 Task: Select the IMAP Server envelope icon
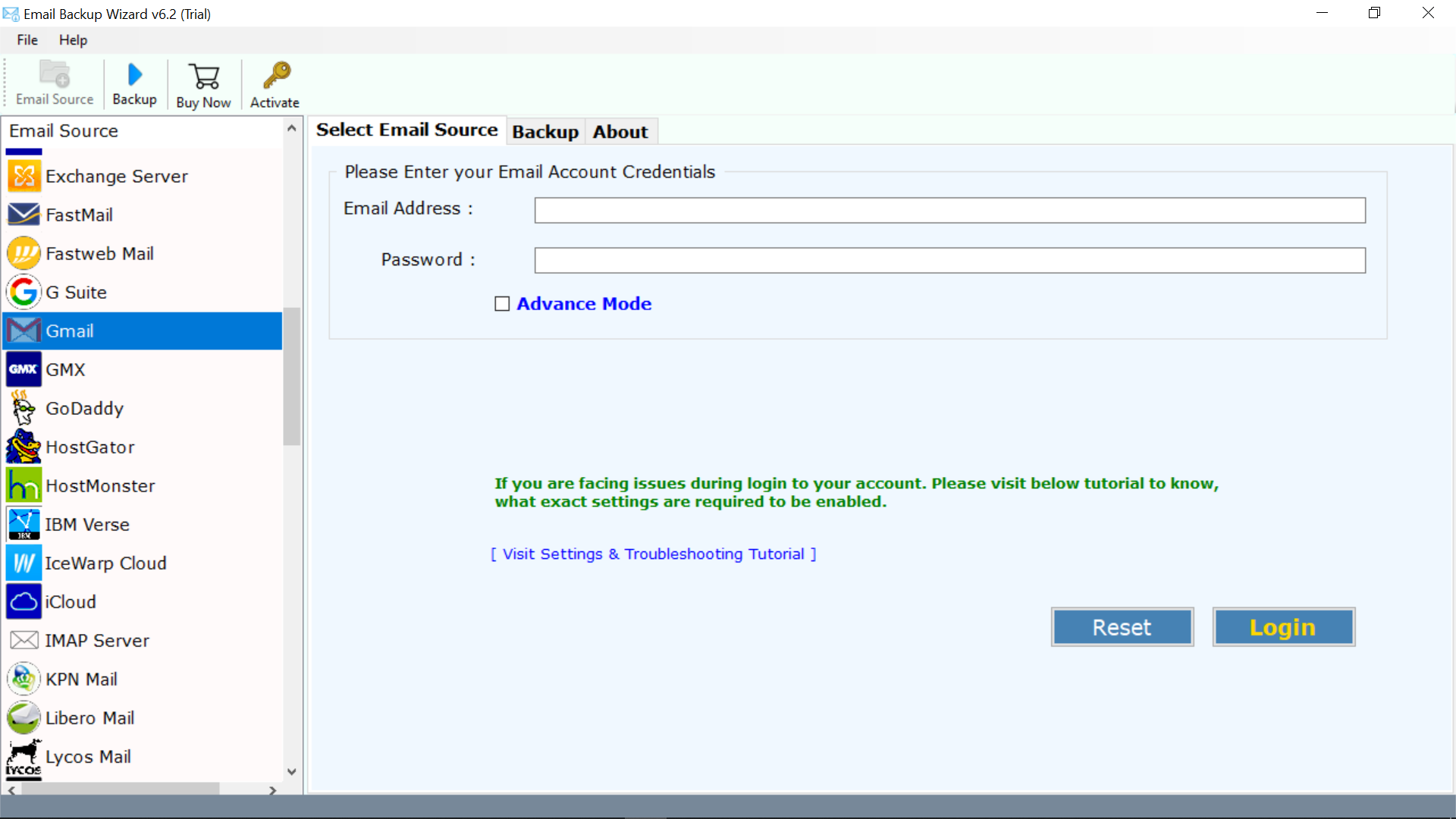coord(24,640)
